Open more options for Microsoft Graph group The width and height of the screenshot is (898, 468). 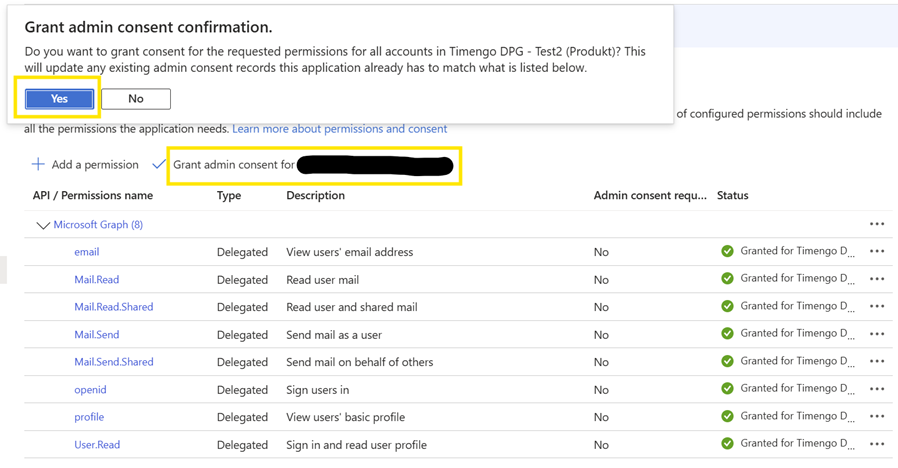point(877,225)
